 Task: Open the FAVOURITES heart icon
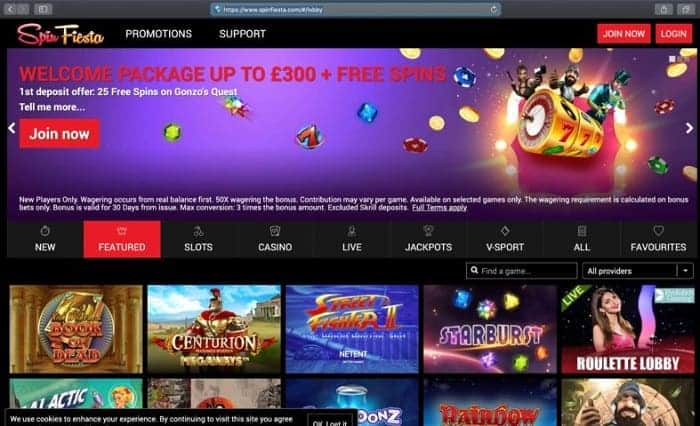[x=658, y=231]
